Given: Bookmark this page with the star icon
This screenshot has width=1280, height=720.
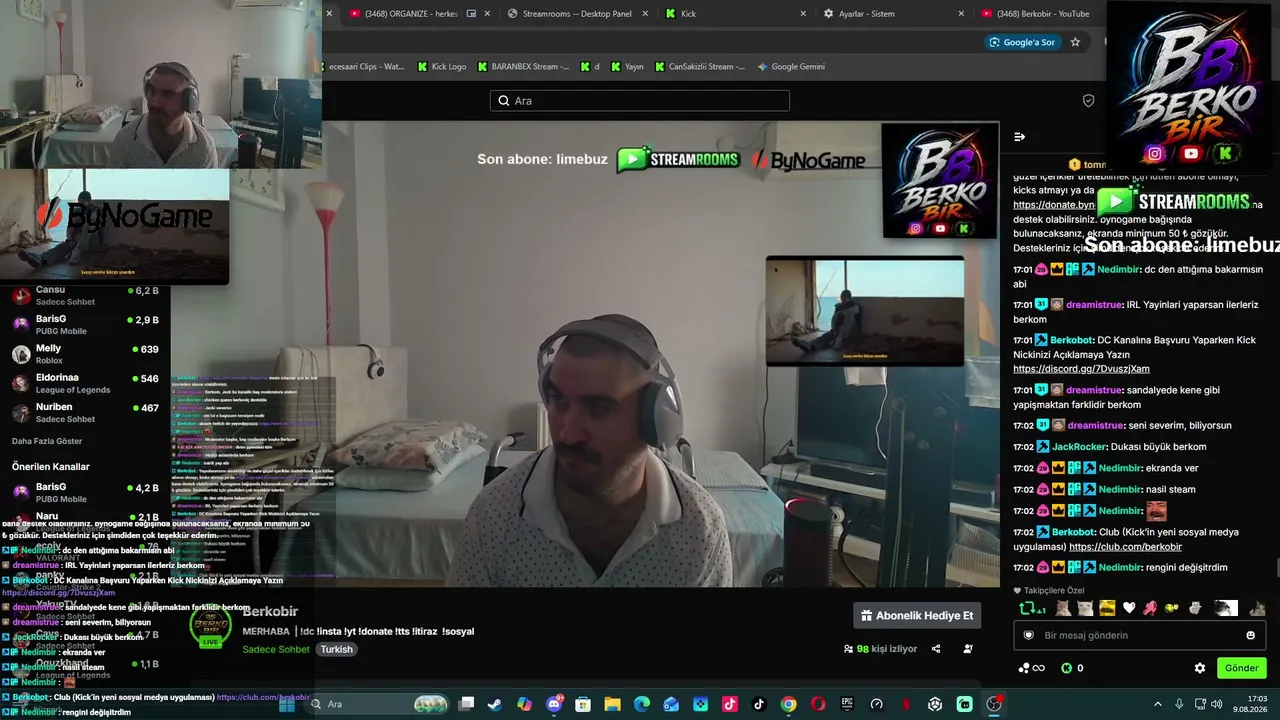Looking at the screenshot, I should [1075, 42].
